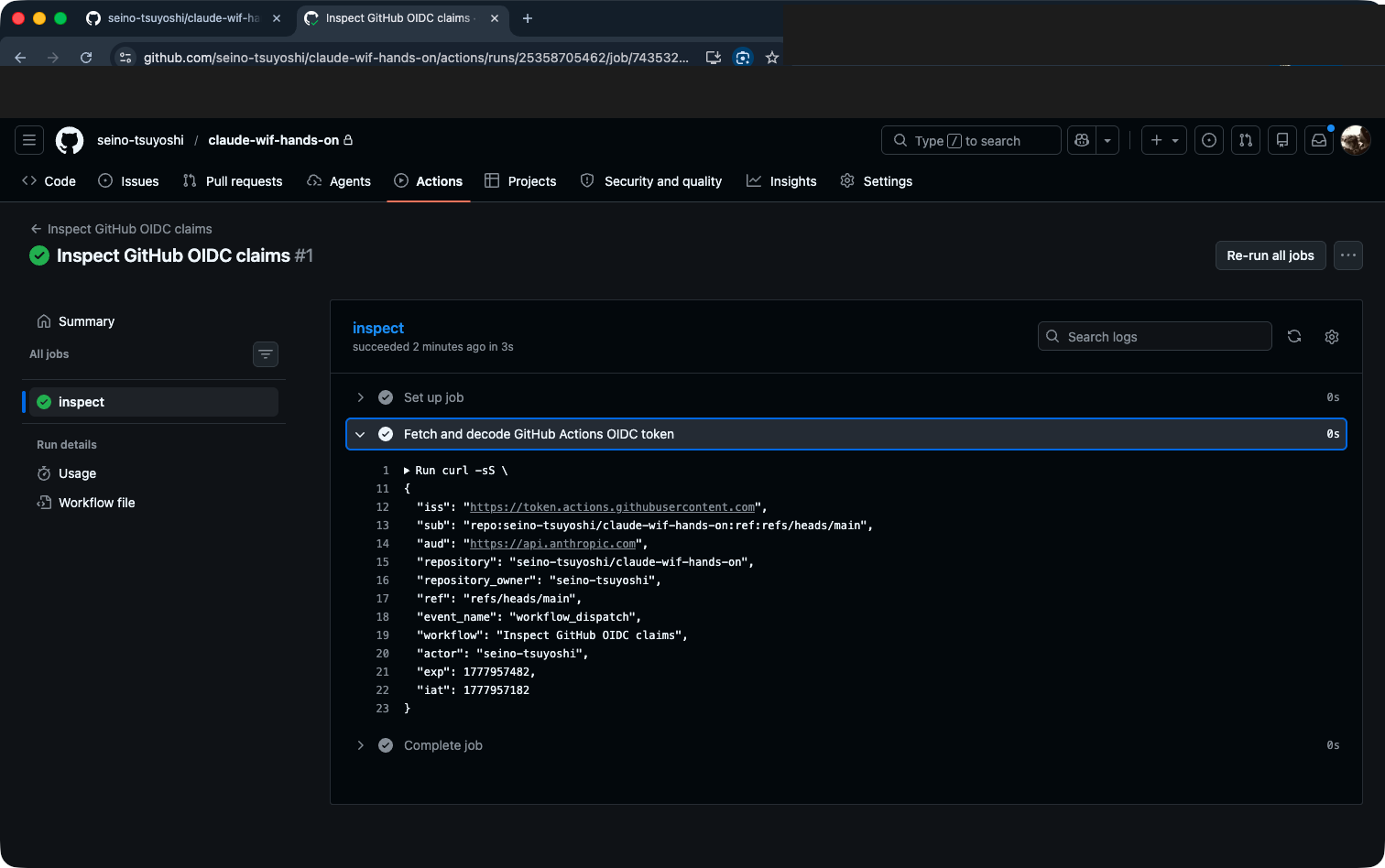The height and width of the screenshot is (868, 1385).
Task: Open a new browser tab with plus
Action: point(528,18)
